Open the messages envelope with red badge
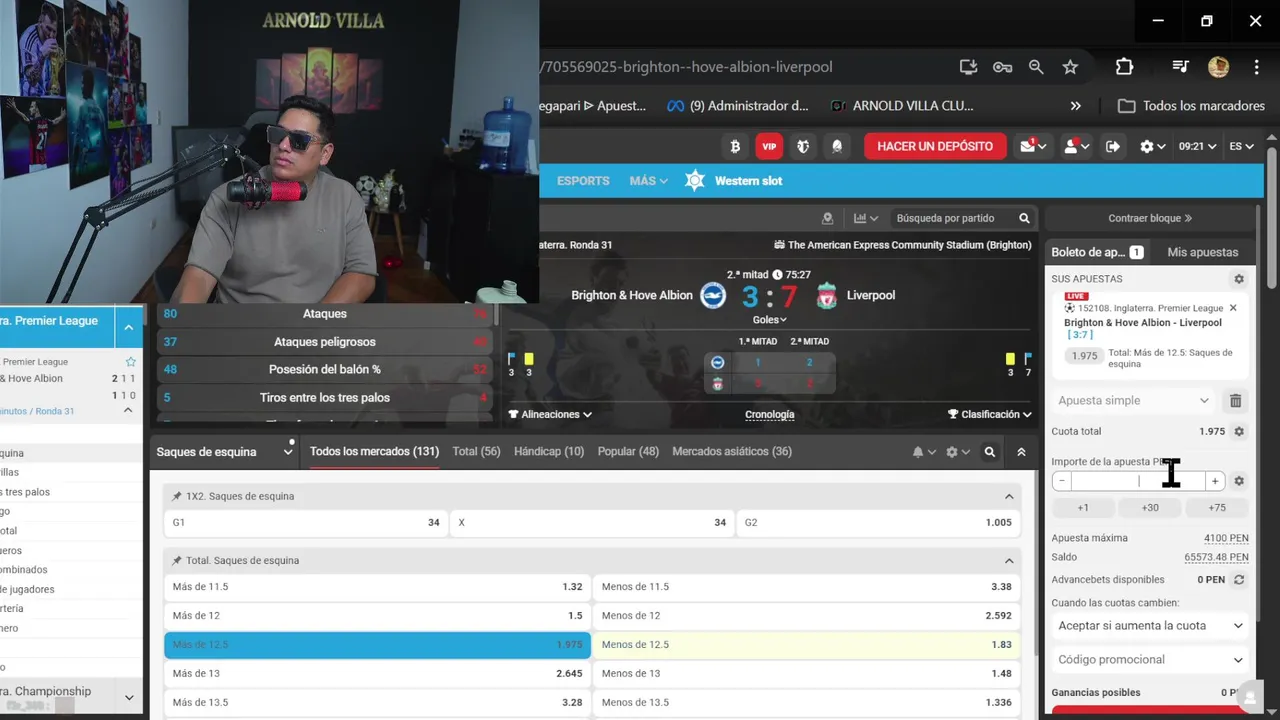The width and height of the screenshot is (1280, 720). 1032,146
